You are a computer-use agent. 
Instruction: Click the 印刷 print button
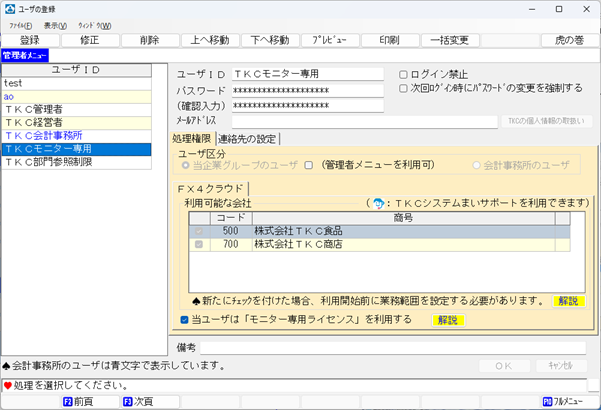click(x=390, y=40)
